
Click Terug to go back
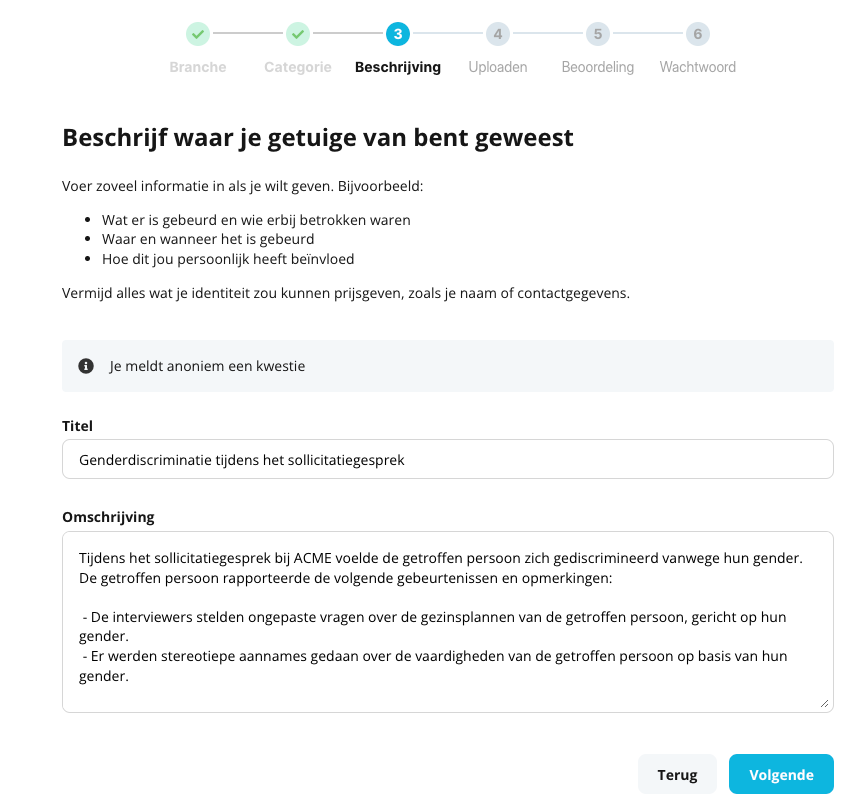point(677,774)
